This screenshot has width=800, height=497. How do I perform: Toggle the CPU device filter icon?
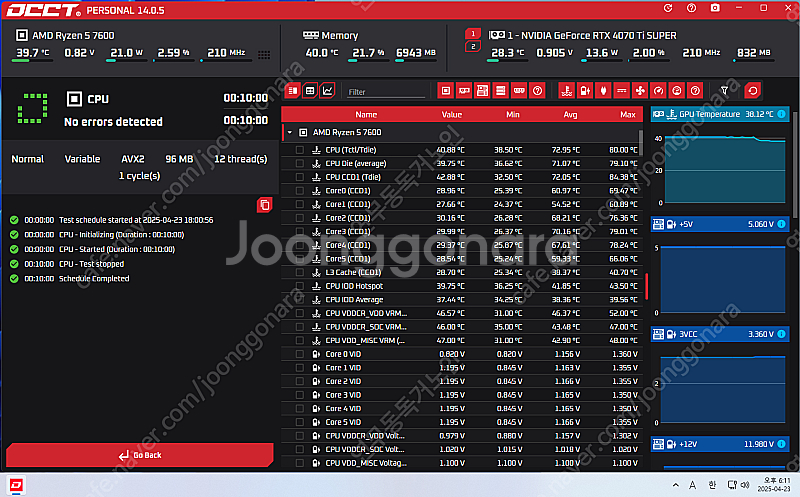pos(446,91)
